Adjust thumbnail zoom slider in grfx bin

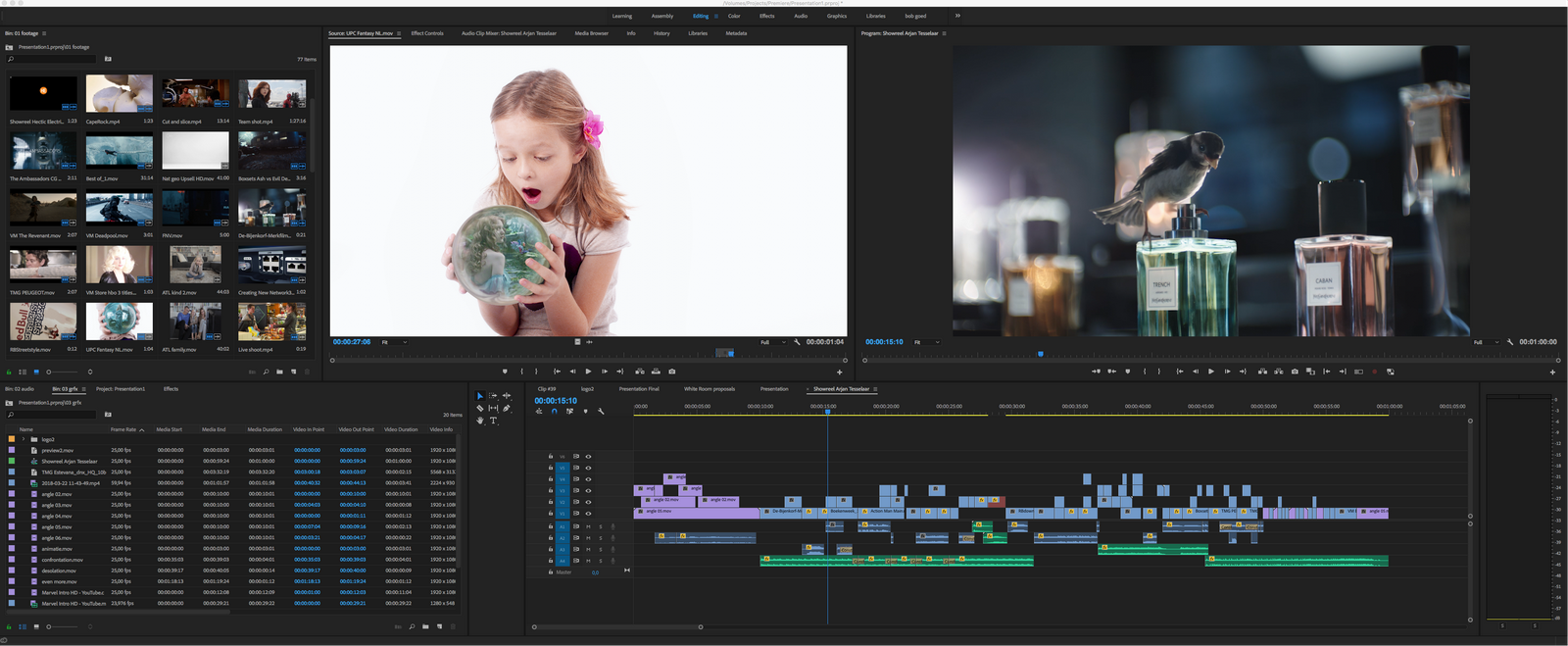click(49, 626)
